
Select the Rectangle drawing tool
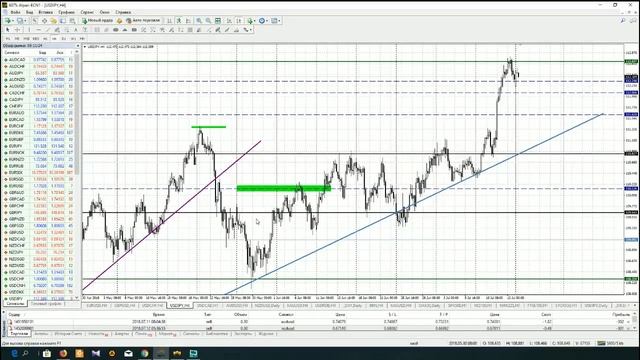[x=134, y=30]
